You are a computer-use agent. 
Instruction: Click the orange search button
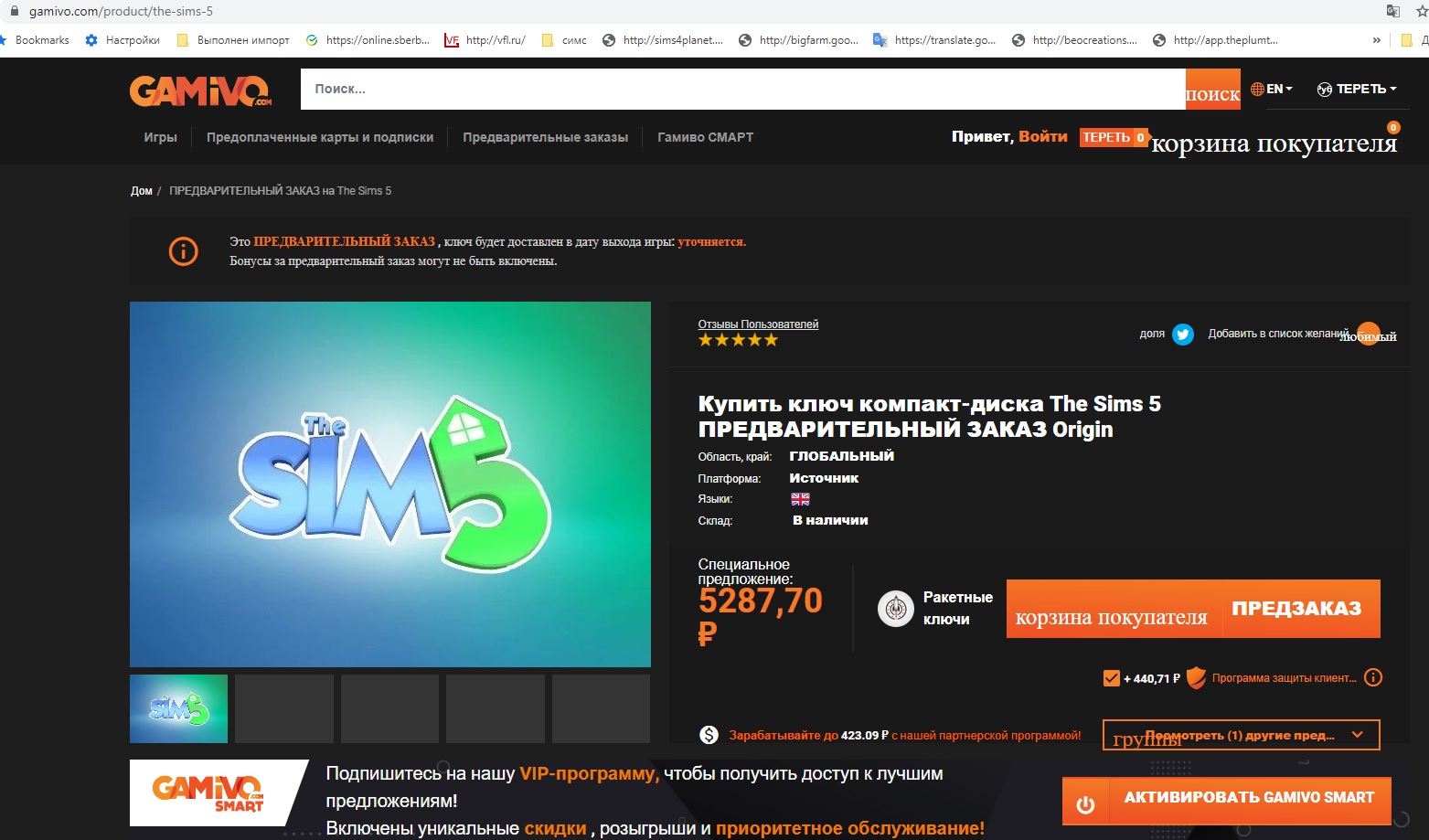click(x=1213, y=90)
